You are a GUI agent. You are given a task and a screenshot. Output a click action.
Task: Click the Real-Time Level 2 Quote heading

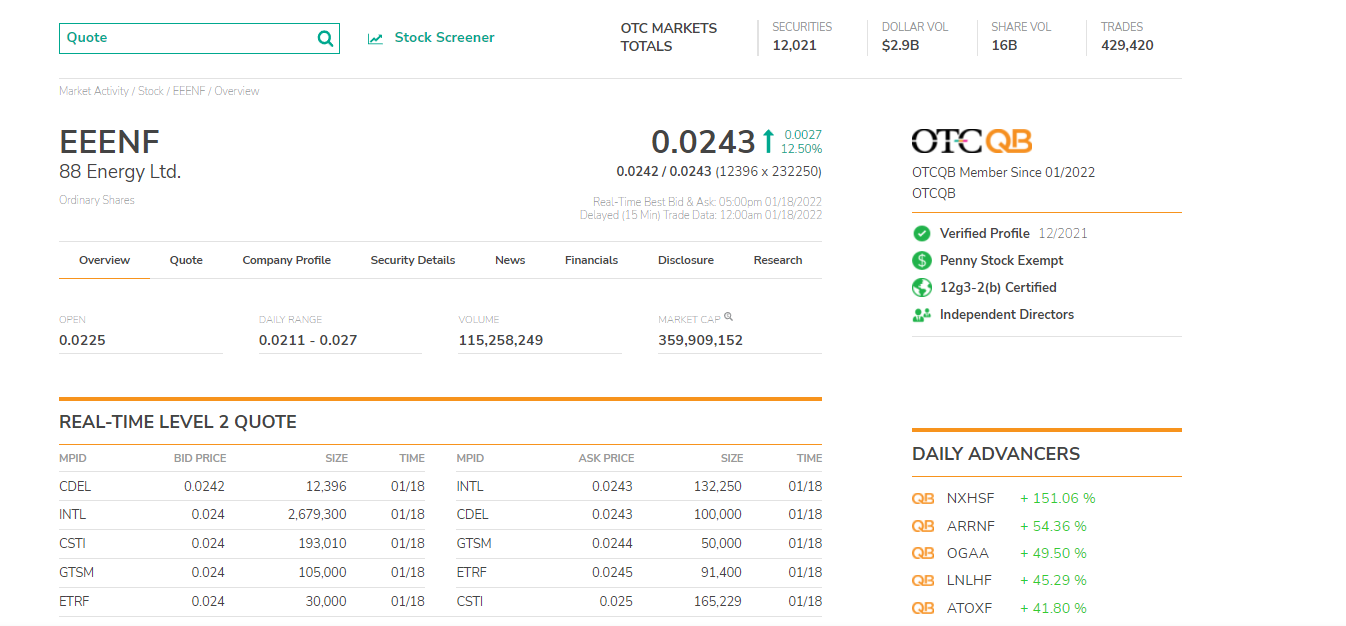coord(178,422)
